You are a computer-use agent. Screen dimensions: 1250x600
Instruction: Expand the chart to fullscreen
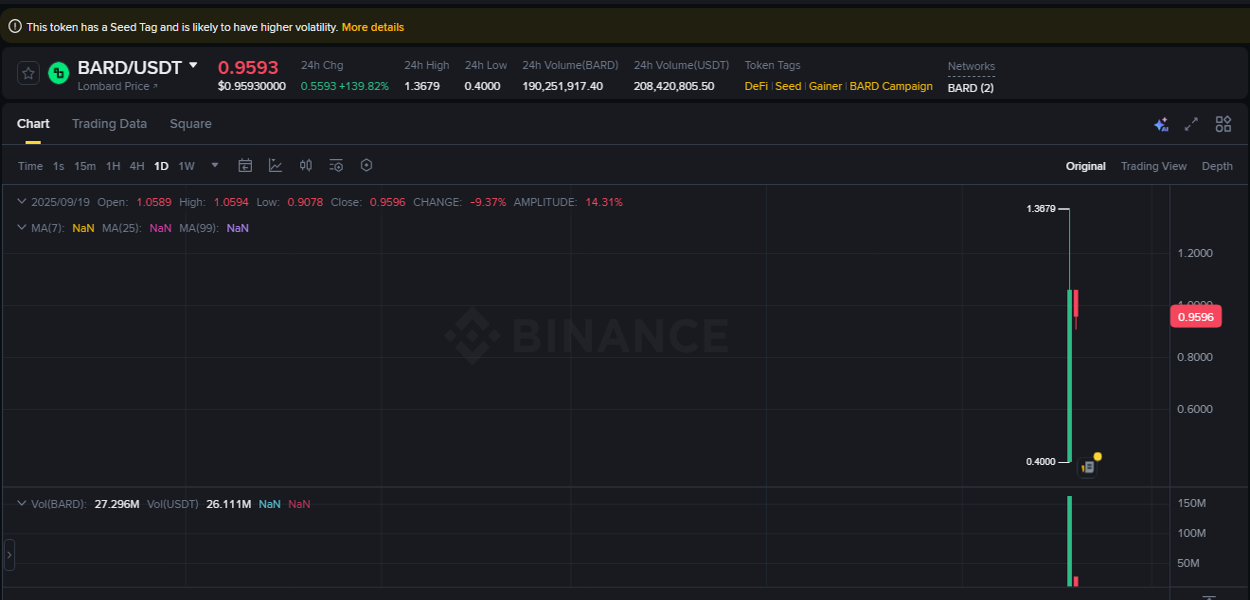(x=1190, y=123)
